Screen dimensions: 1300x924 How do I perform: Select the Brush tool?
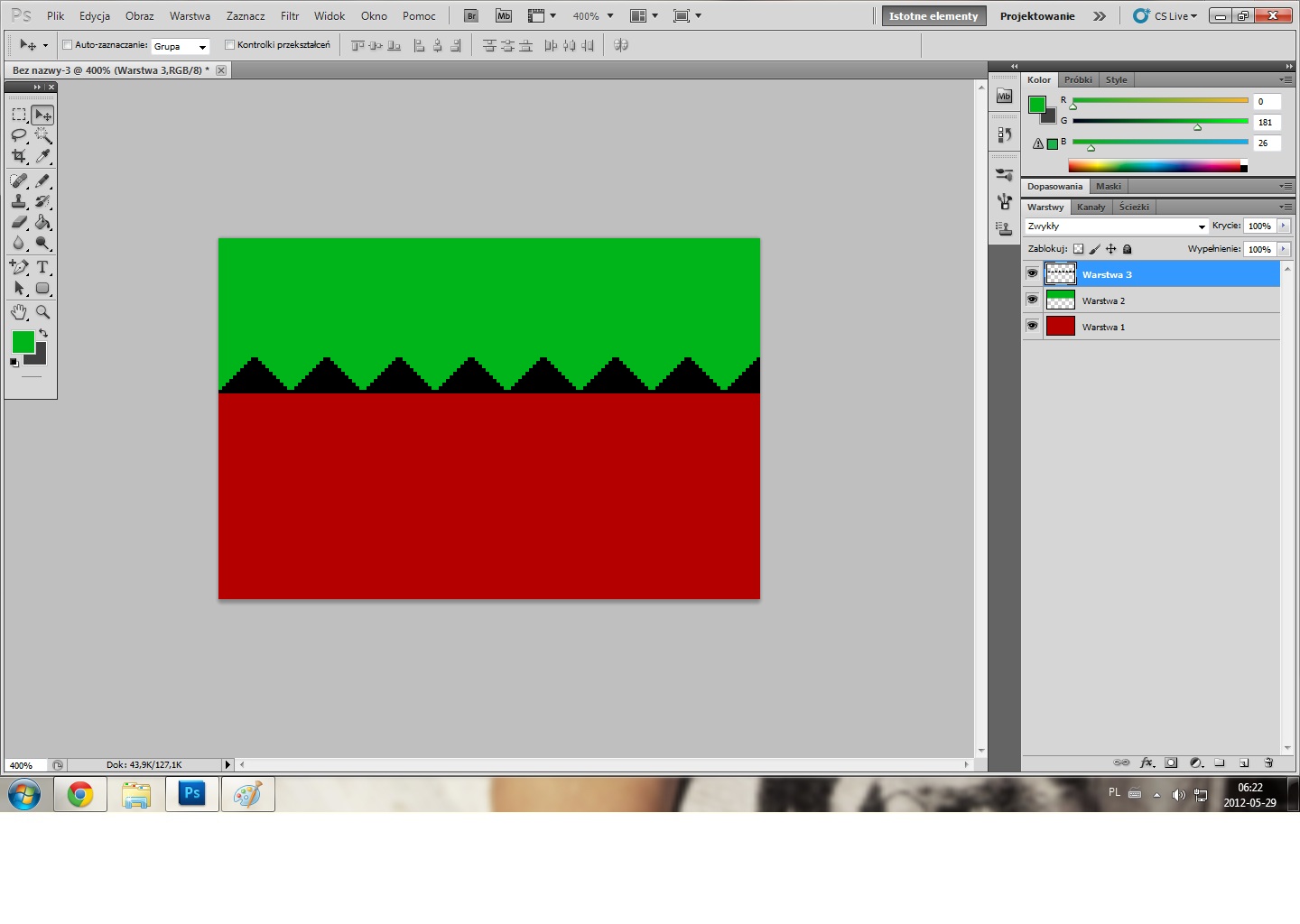[42, 180]
